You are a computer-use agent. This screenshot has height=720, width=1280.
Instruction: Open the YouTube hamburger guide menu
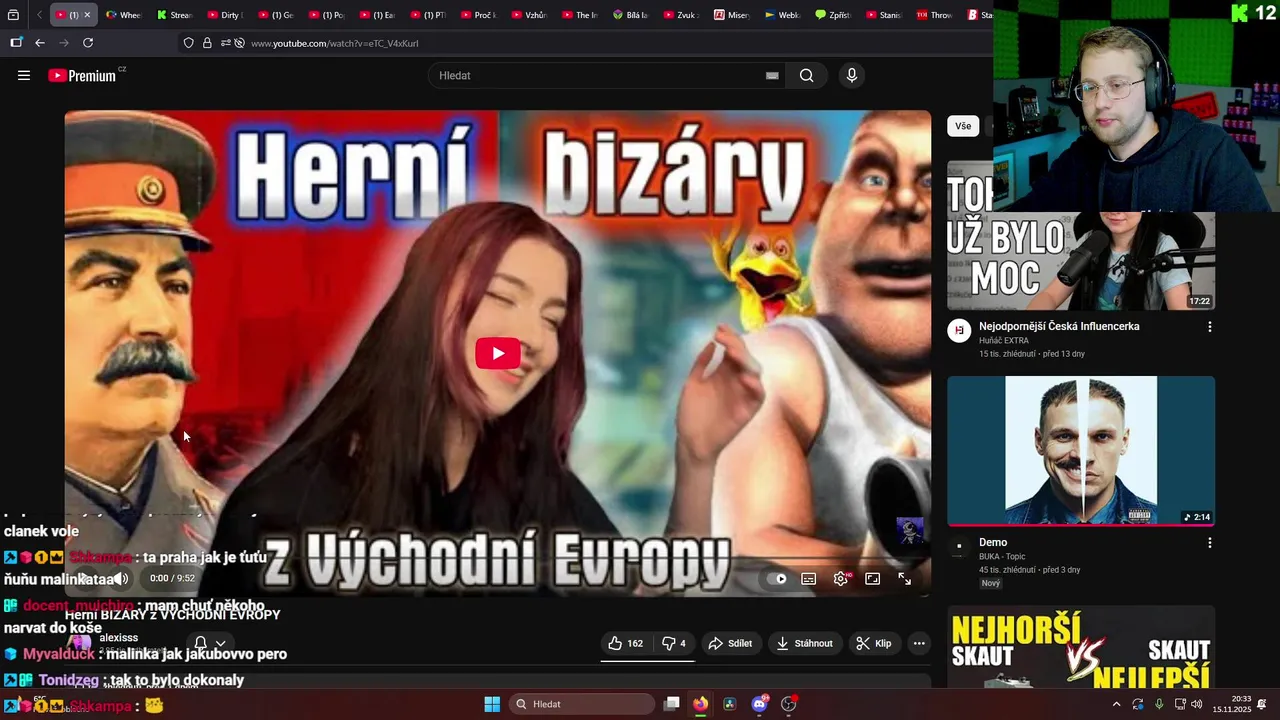24,75
